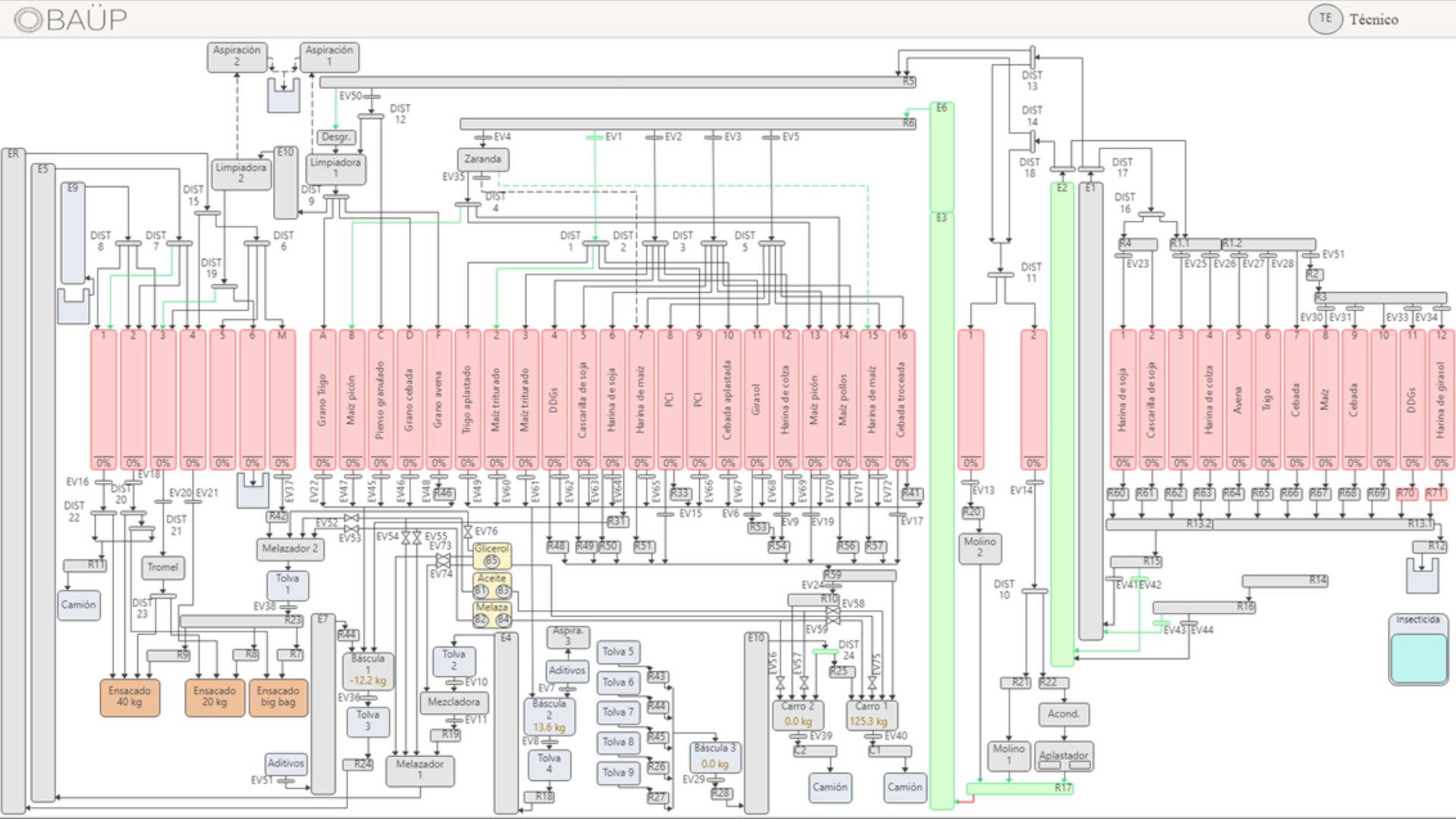Select the Zaranda machine block
This screenshot has width=1456, height=819.
483,159
